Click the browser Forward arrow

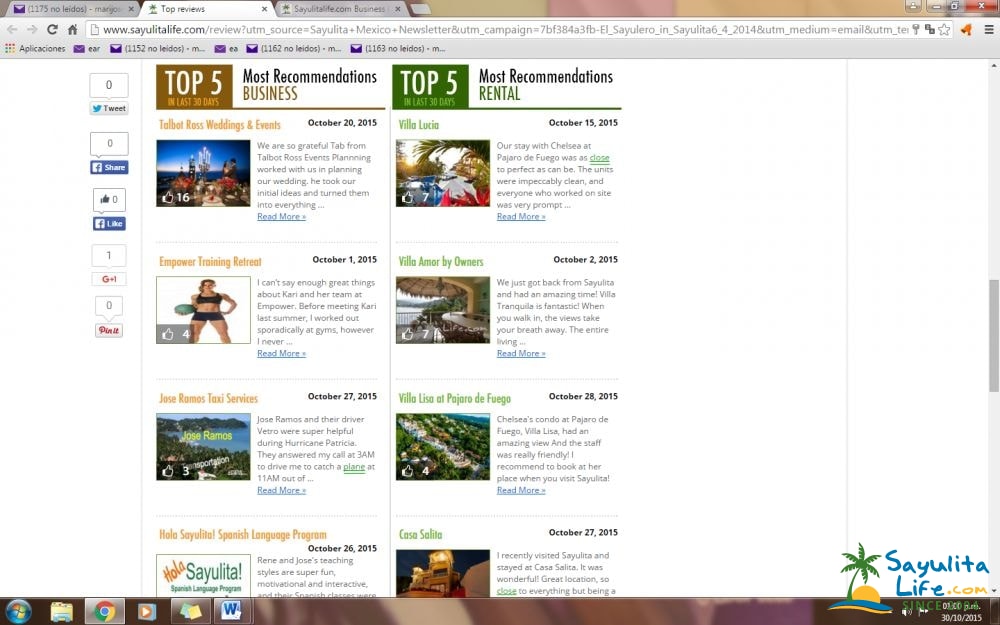coord(32,29)
